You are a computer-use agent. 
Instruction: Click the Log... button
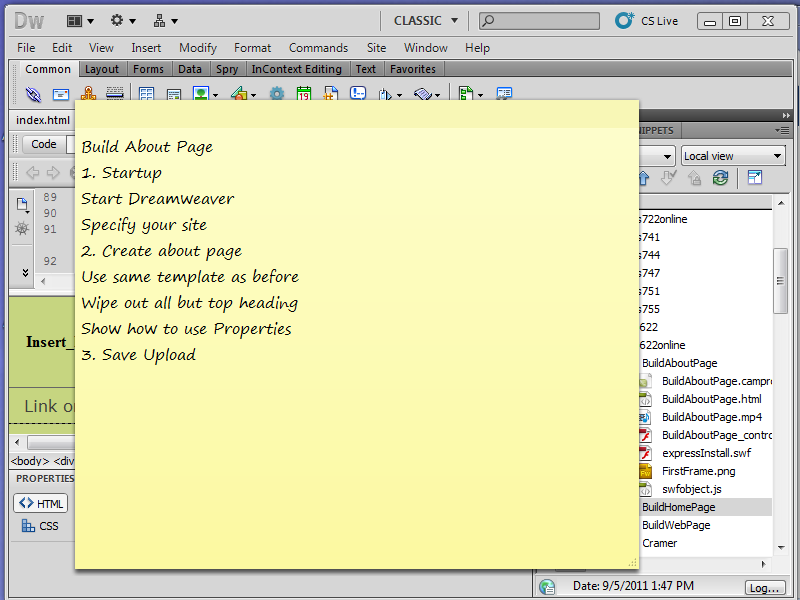point(764,587)
